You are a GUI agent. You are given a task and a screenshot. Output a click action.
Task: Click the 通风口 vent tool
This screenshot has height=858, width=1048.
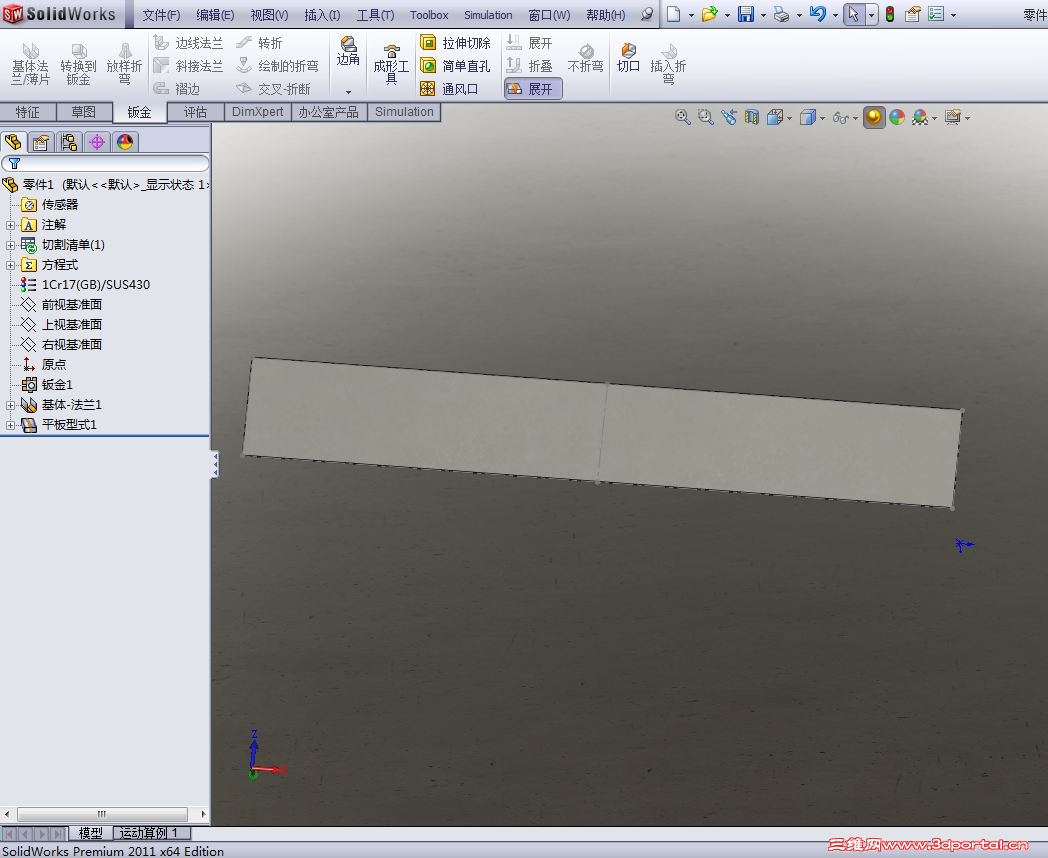(x=449, y=88)
